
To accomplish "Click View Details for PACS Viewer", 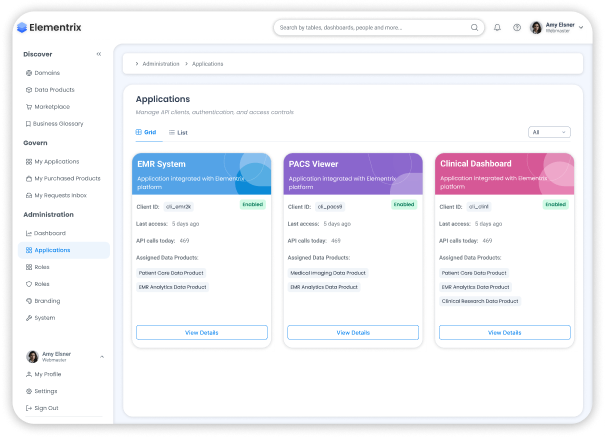I will [x=353, y=332].
